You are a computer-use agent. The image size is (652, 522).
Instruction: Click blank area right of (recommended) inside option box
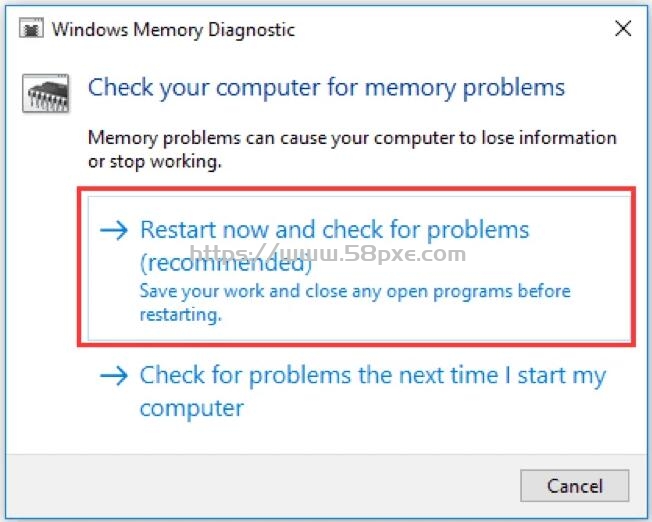[x=470, y=264]
